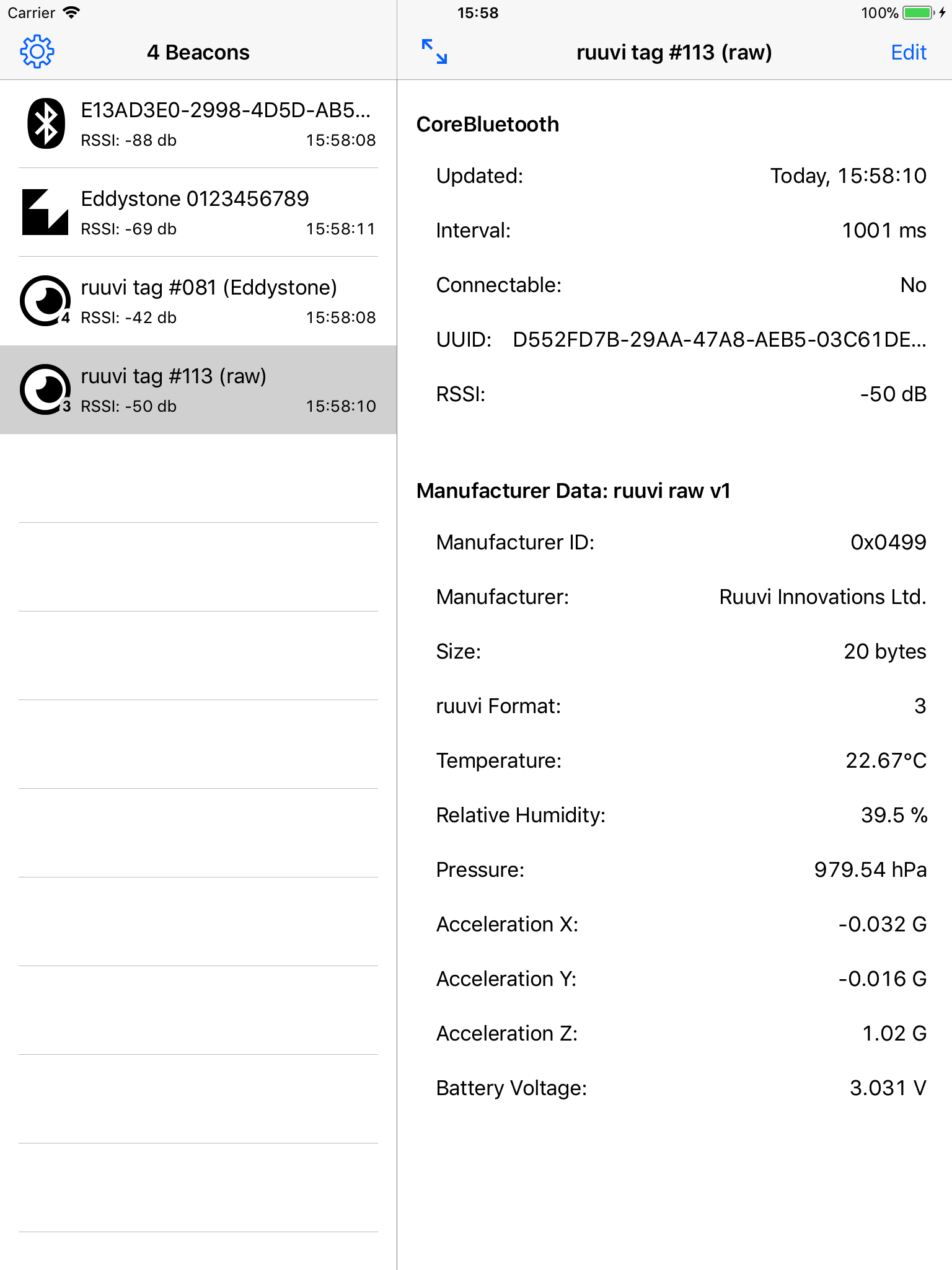Click the 4 Beacons title
This screenshot has width=952, height=1270.
pos(197,52)
